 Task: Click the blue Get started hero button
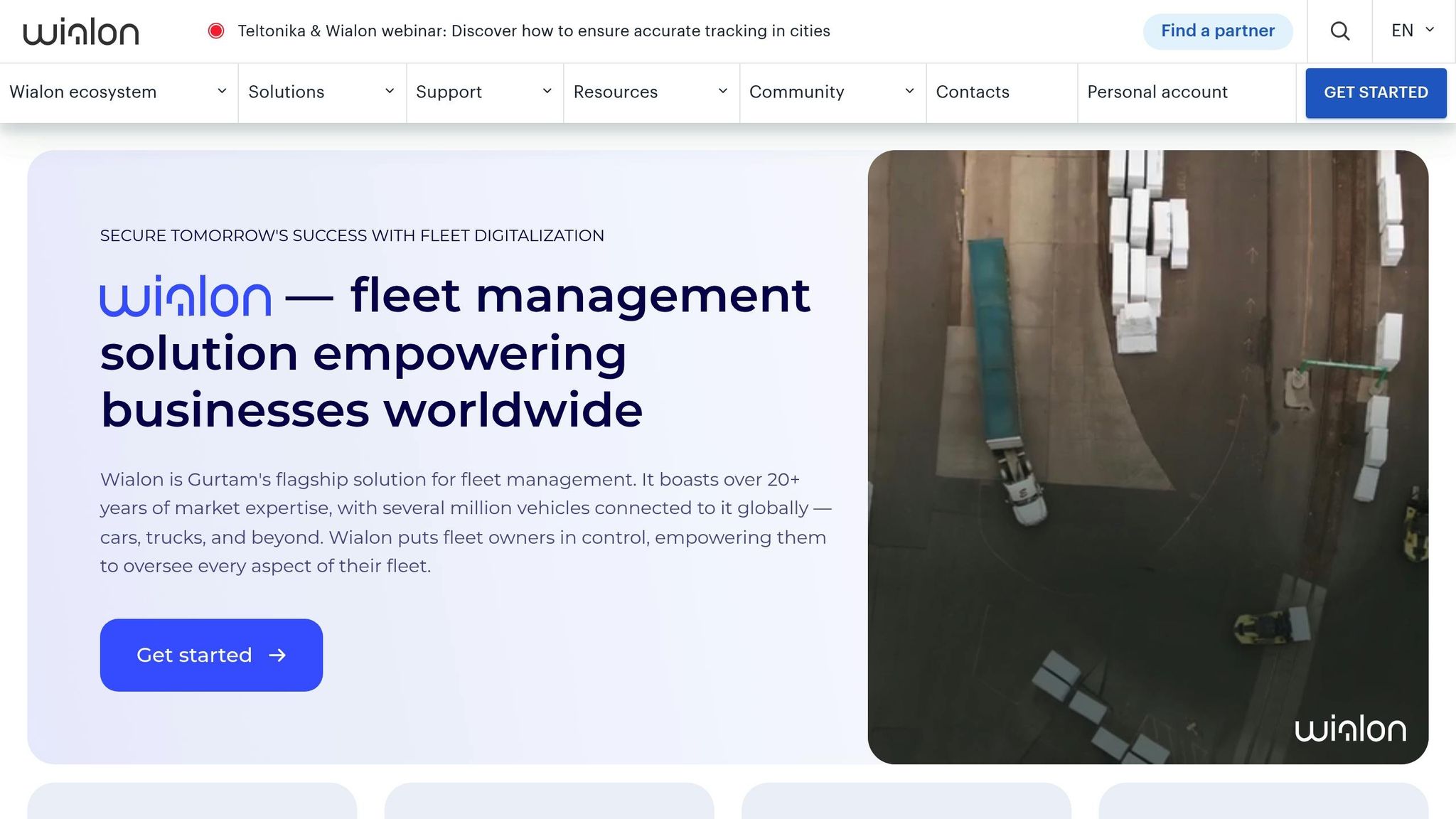tap(211, 655)
